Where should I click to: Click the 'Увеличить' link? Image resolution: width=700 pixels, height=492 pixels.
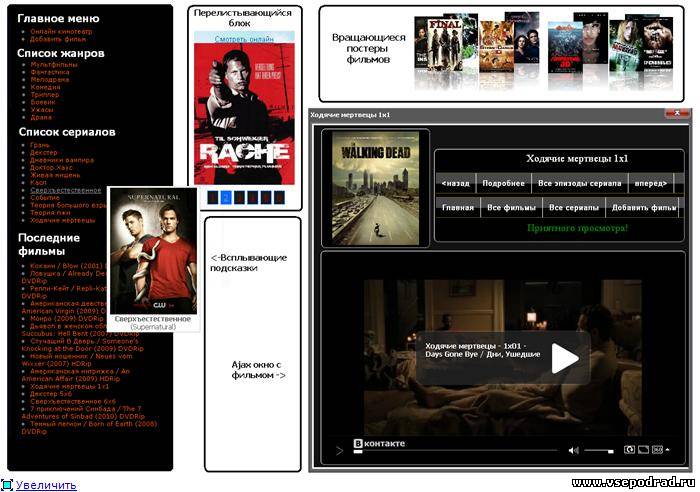tap(46, 485)
